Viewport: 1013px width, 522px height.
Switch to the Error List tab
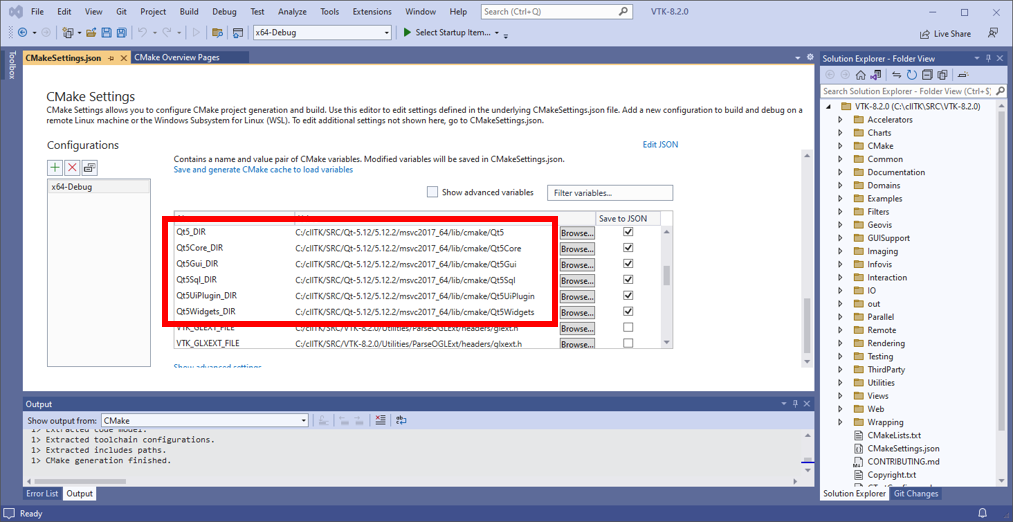(42, 494)
